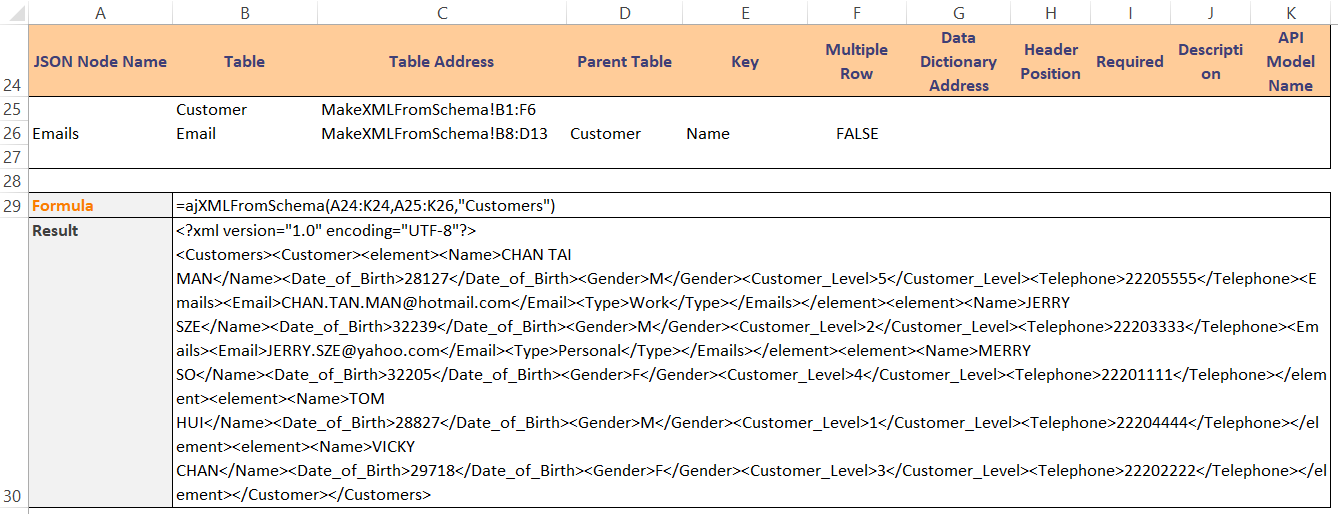1338x514 pixels.
Task: Select the "JSON Node Name" header cell
Action: point(100,62)
